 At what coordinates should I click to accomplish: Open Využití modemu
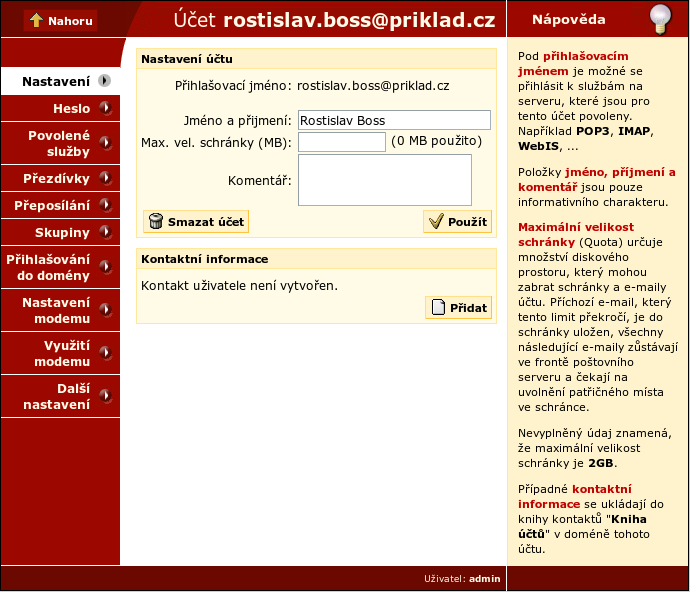pos(60,353)
